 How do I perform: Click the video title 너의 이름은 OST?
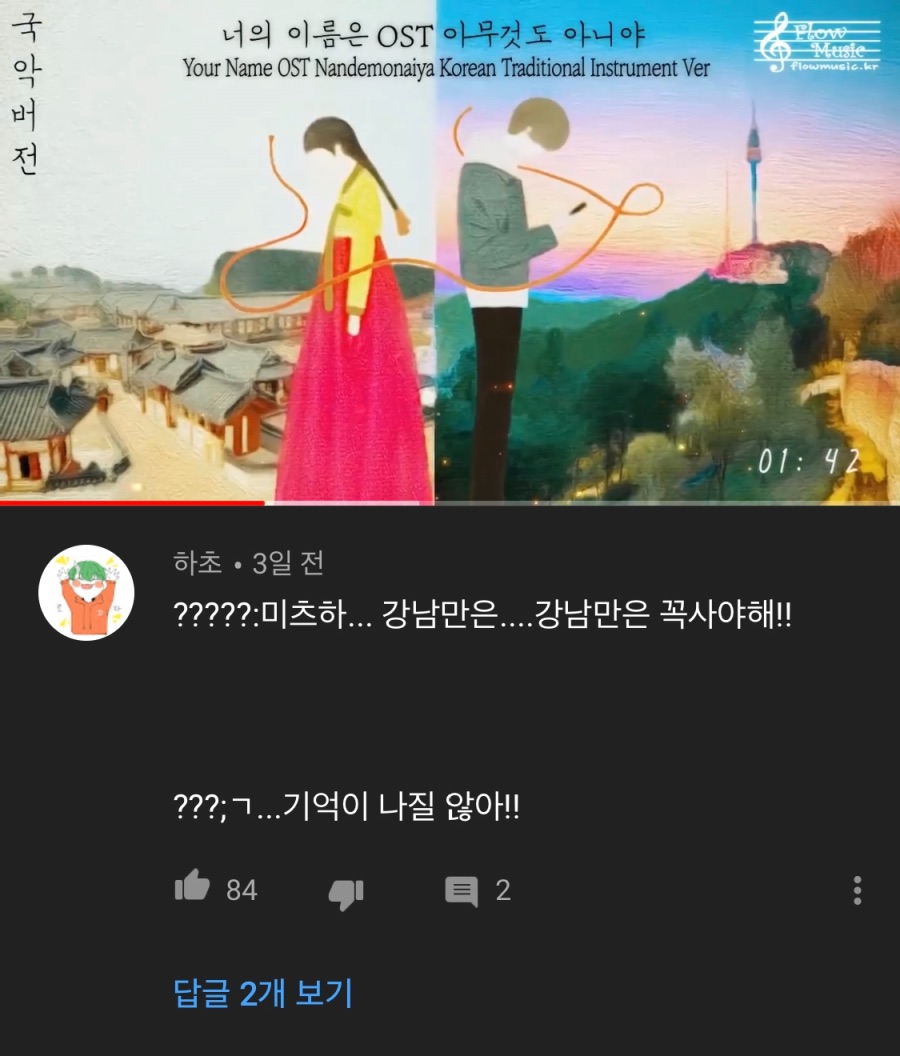327,34
